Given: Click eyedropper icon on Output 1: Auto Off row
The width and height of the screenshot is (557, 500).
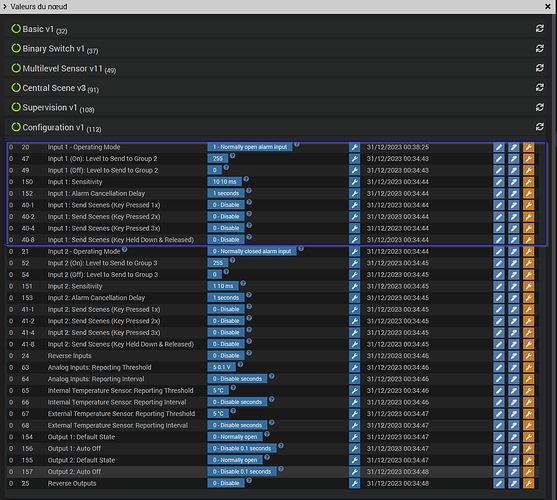Looking at the screenshot, I should (x=513, y=449).
